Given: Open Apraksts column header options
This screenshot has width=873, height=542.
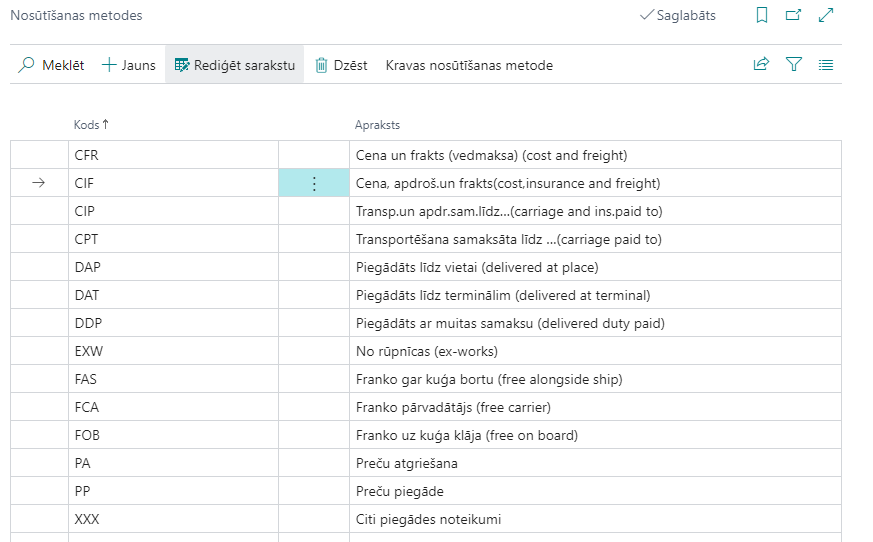Looking at the screenshot, I should click(x=378, y=125).
